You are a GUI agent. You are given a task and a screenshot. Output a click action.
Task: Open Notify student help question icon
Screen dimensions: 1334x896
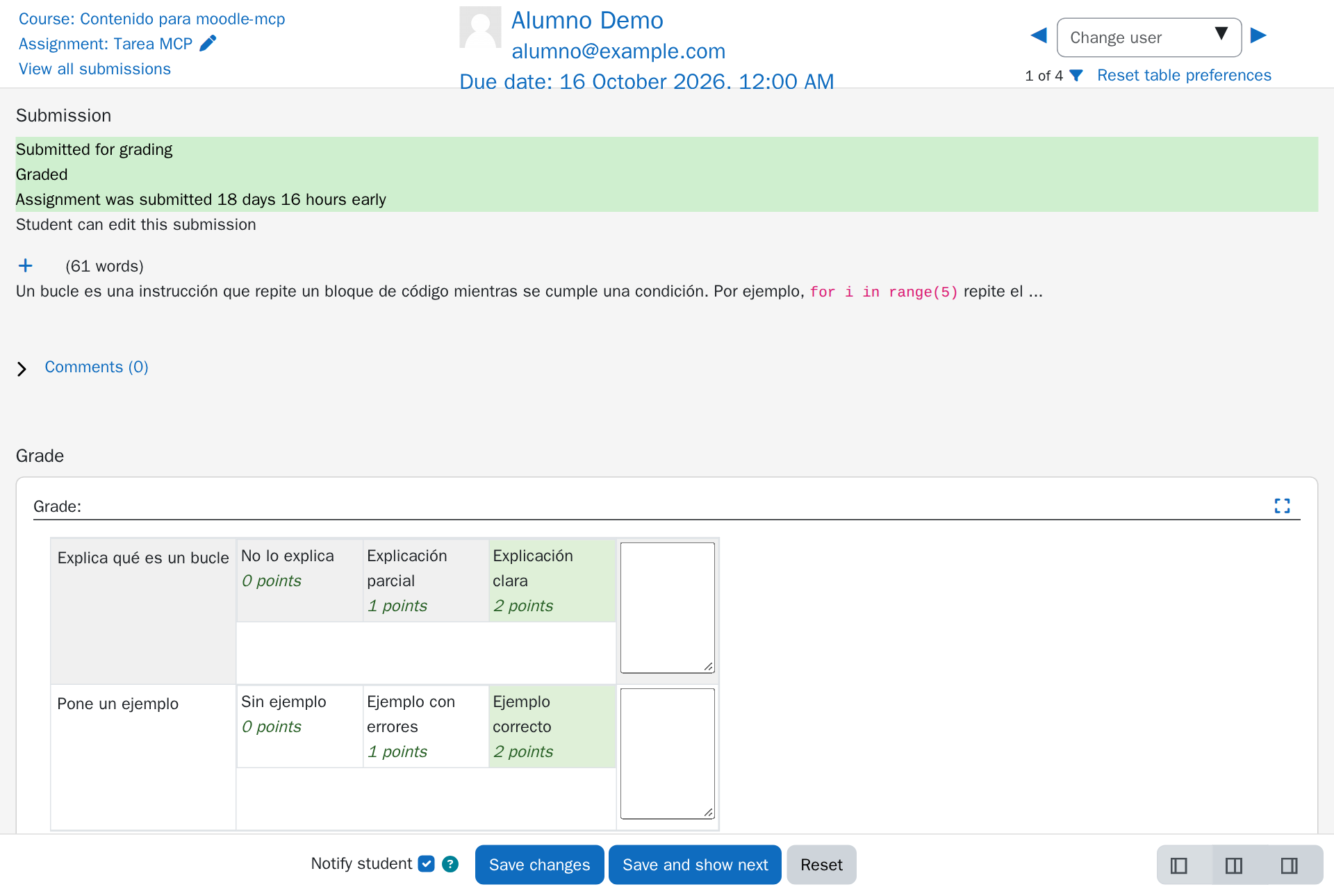pos(450,864)
